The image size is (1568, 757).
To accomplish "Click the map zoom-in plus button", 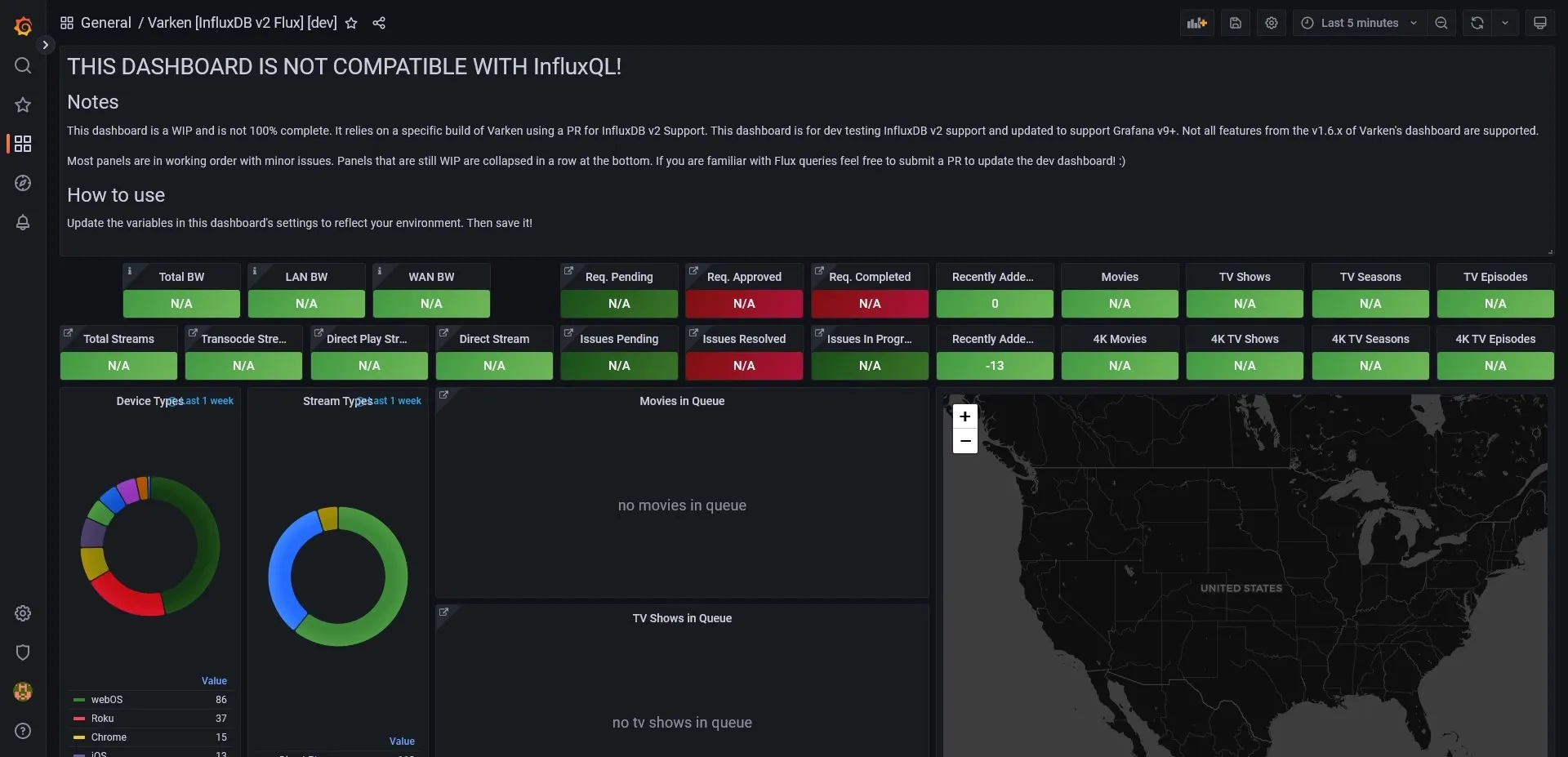I will [964, 416].
